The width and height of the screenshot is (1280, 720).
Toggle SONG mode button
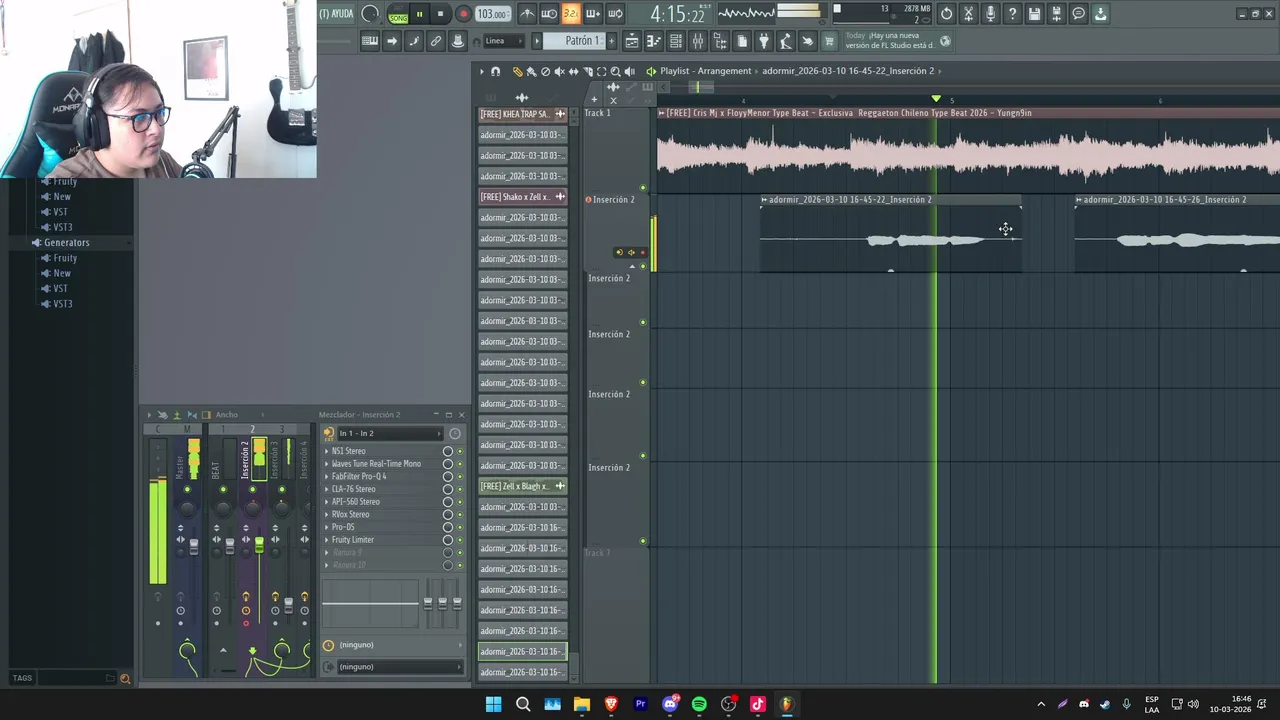[x=398, y=18]
